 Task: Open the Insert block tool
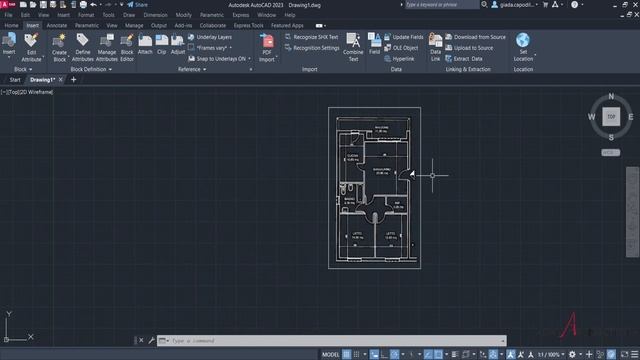coord(9,44)
